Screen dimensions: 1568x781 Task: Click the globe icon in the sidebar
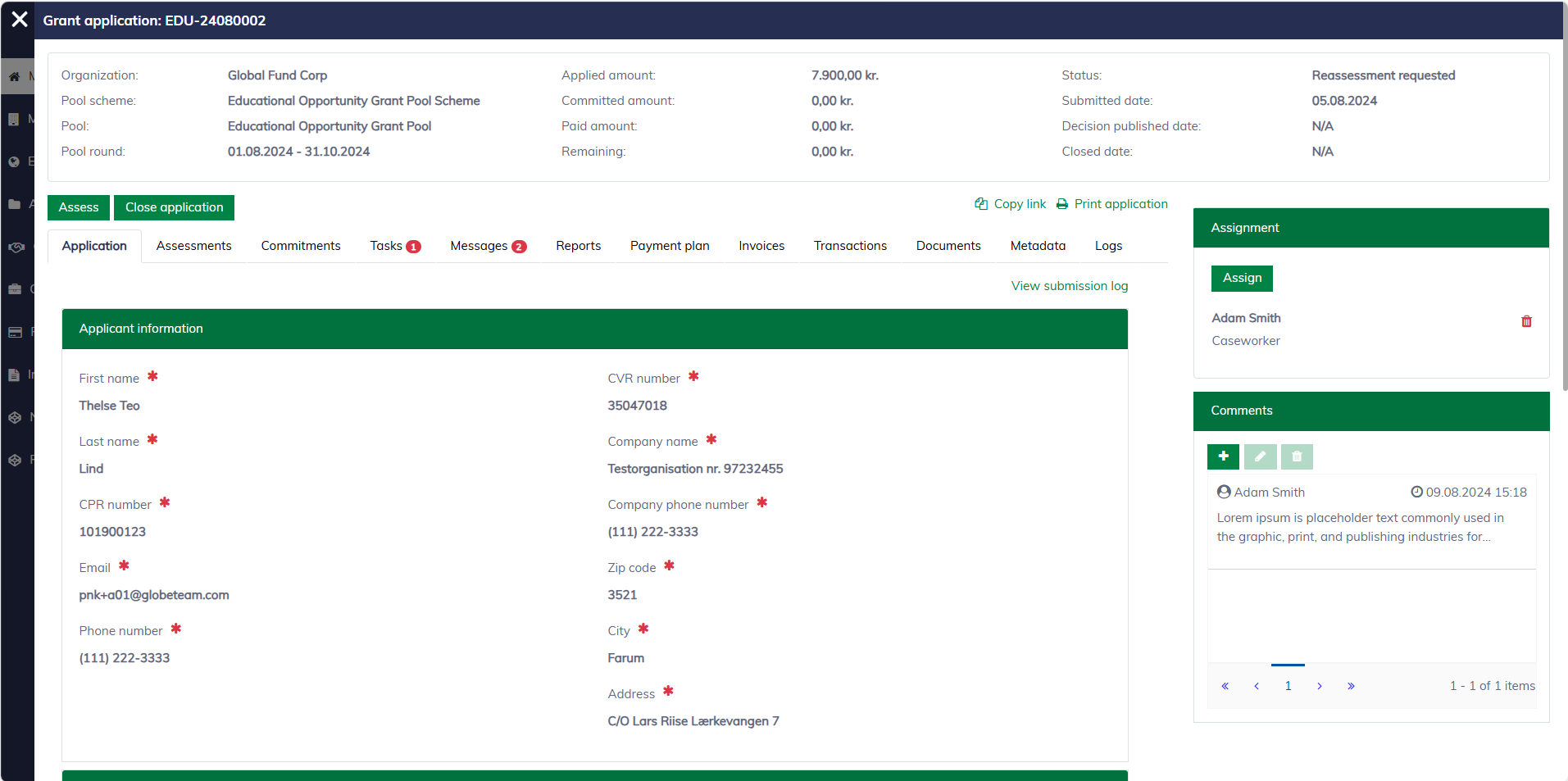tap(14, 161)
